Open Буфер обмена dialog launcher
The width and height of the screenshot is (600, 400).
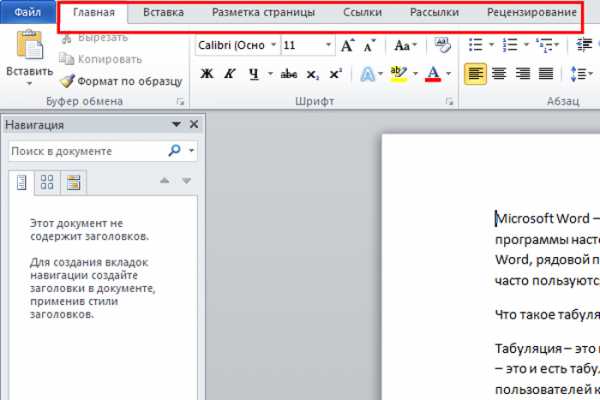pyautogui.click(x=180, y=101)
